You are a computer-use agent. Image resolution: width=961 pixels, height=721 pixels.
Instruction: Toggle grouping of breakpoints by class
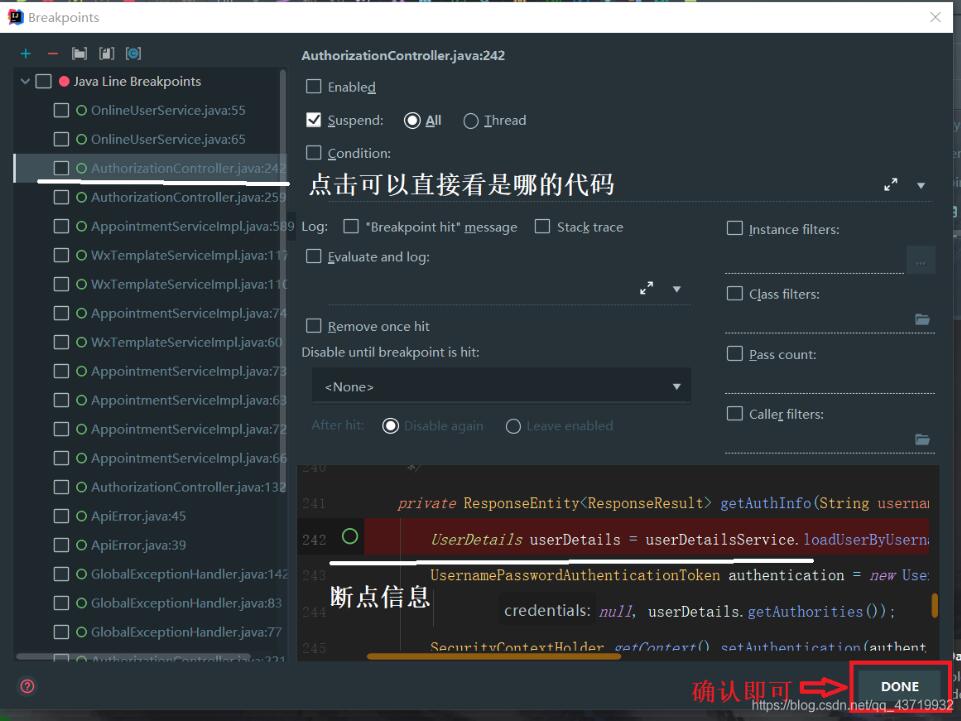(x=106, y=54)
